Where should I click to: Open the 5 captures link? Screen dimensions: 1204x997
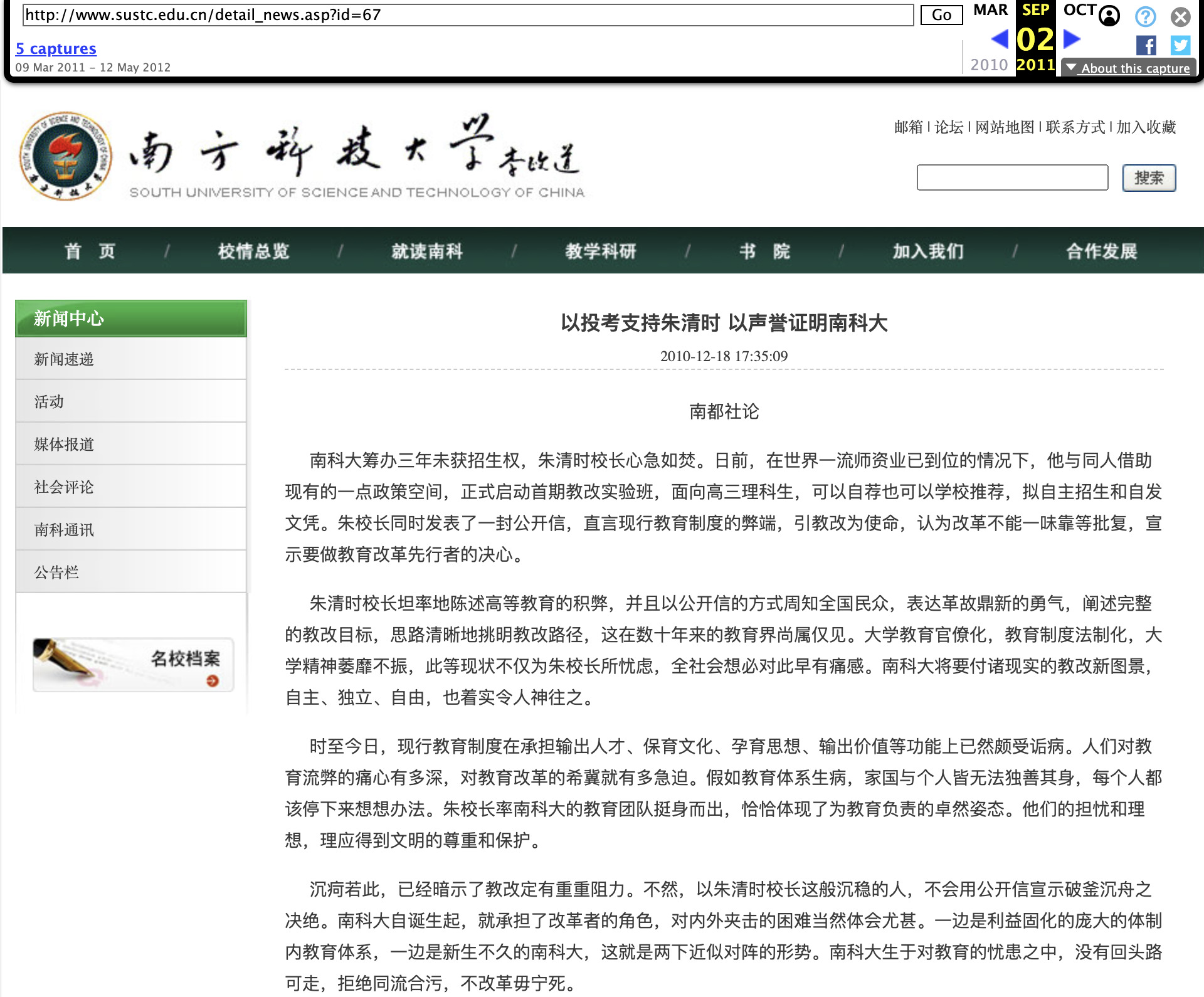[56, 48]
